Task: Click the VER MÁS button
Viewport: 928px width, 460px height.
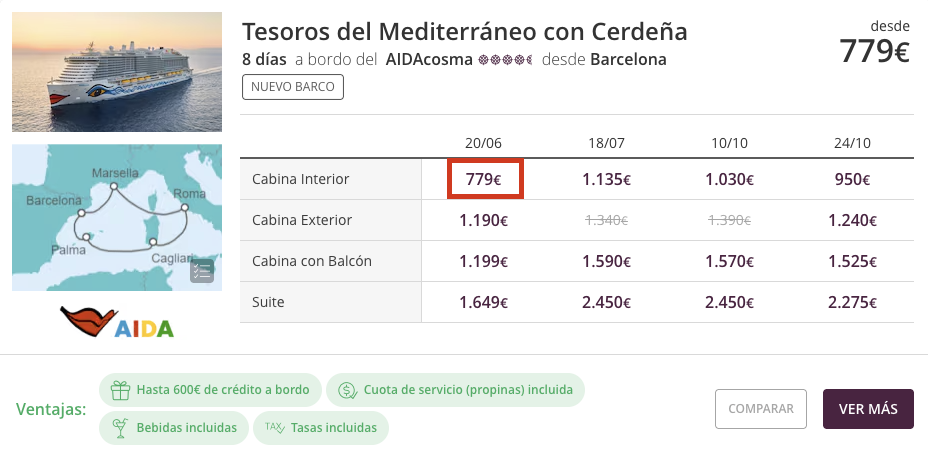Action: click(x=868, y=409)
